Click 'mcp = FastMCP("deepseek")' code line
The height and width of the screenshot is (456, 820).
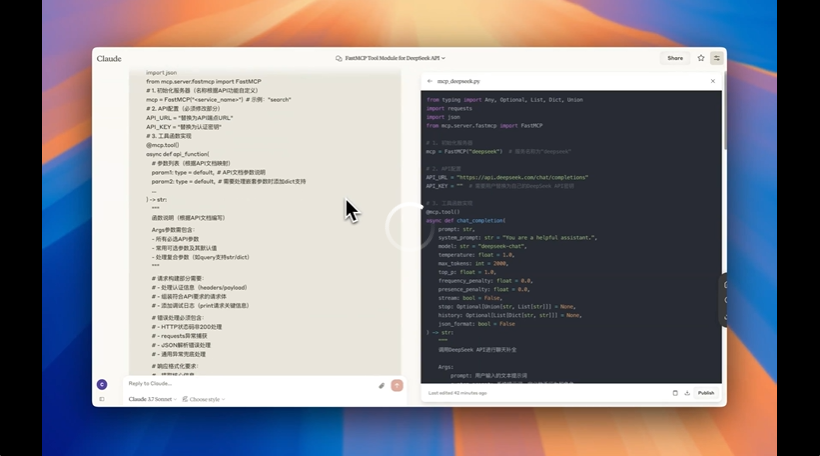click(x=464, y=152)
